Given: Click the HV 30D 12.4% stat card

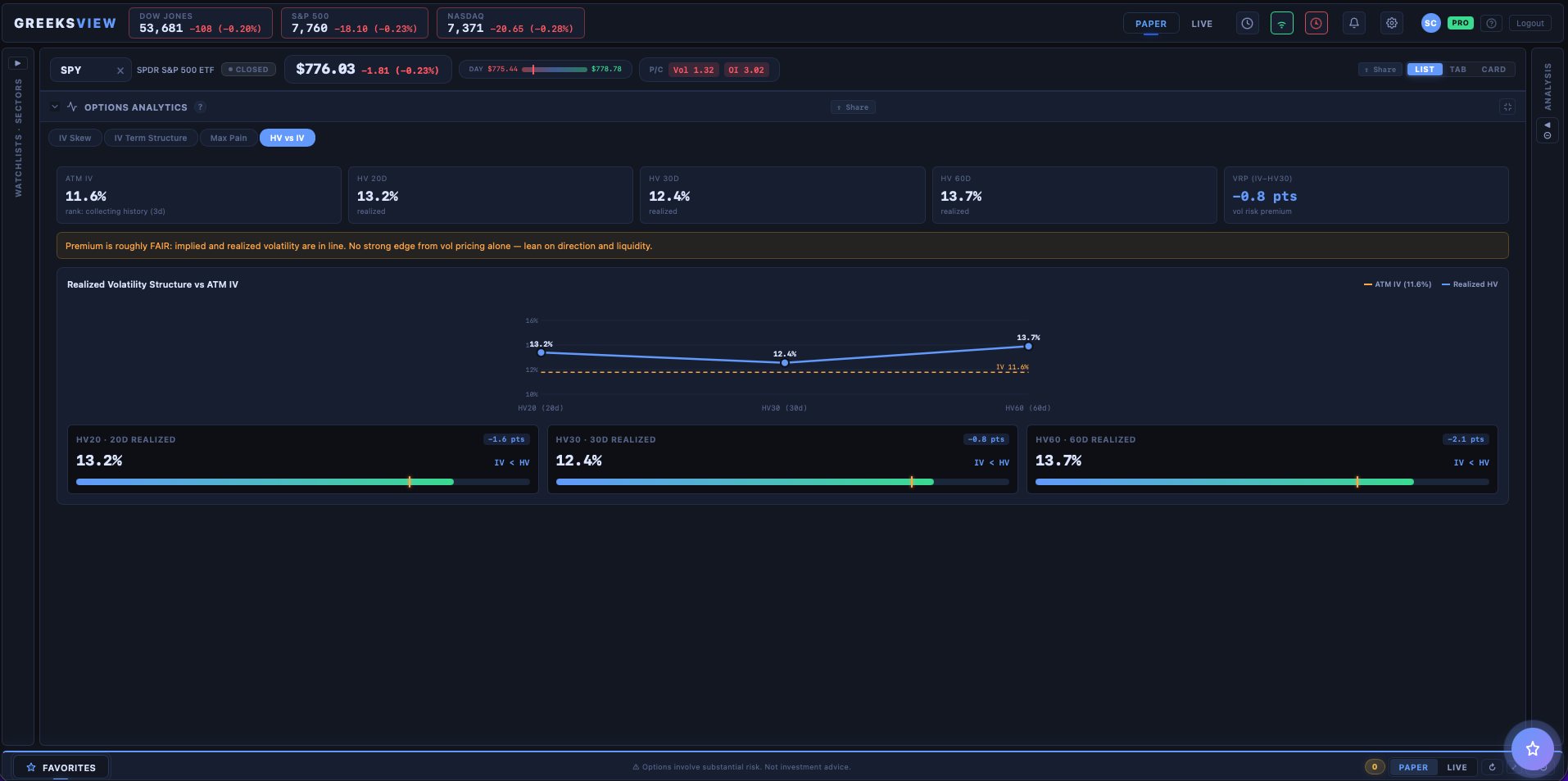Looking at the screenshot, I should pos(782,195).
